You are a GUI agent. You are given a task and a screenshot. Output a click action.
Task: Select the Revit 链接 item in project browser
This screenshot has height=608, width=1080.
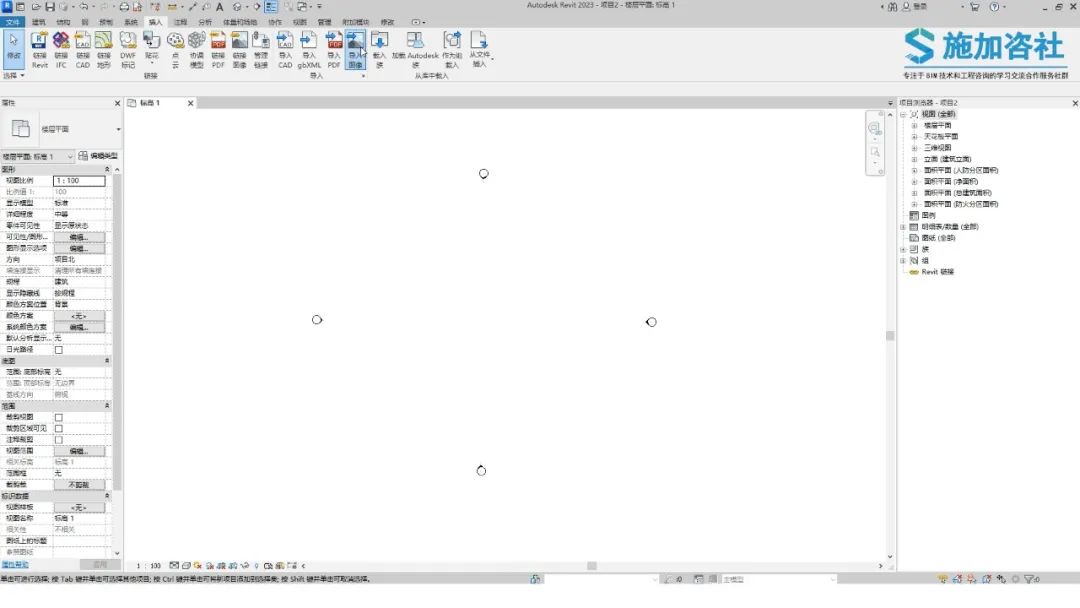tap(937, 272)
